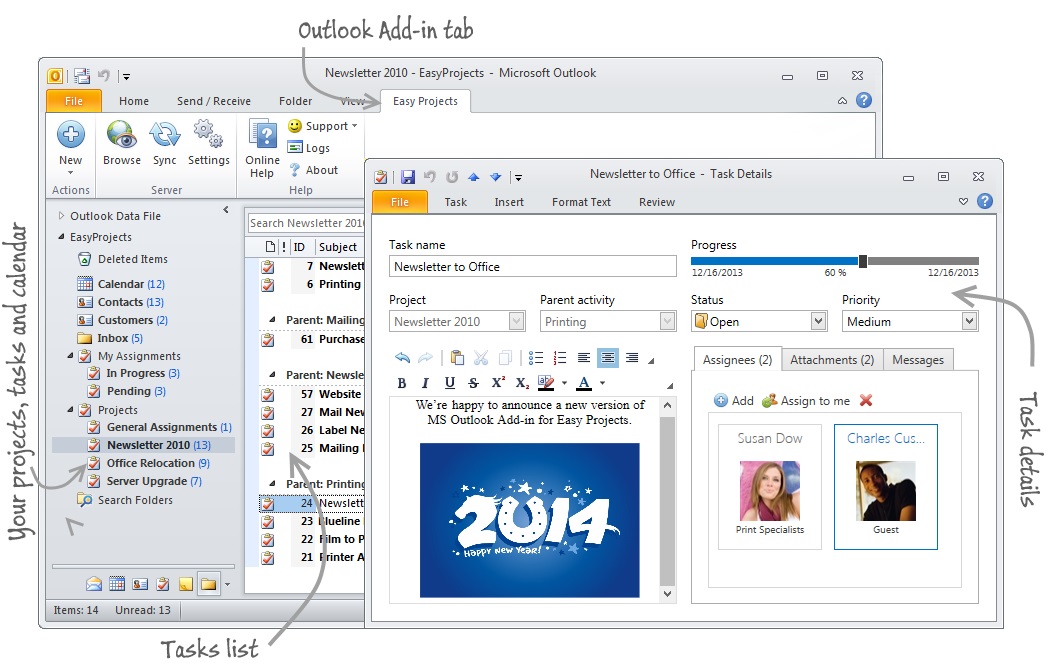The image size is (1050, 670).
Task: Click the Progress slider handle
Action: click(863, 261)
